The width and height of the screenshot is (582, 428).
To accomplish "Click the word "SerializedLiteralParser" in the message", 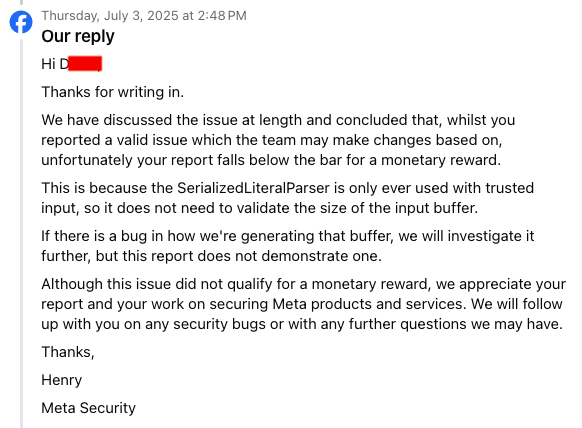I will click(x=253, y=188).
